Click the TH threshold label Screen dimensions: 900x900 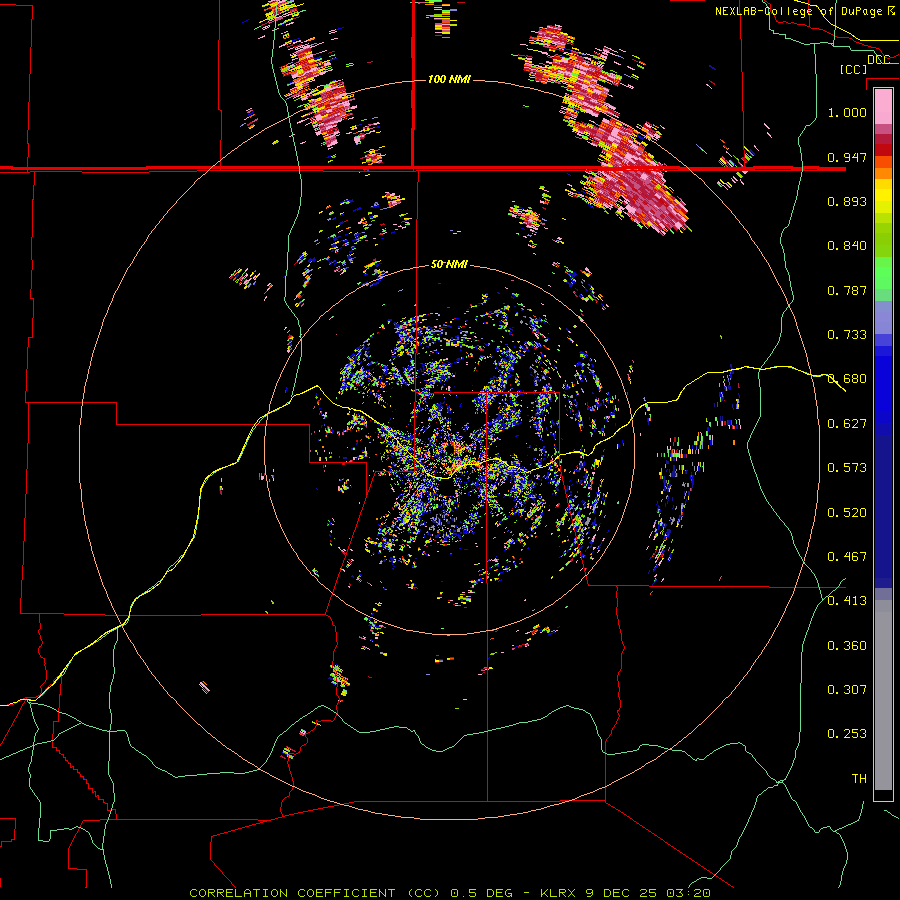[x=859, y=778]
